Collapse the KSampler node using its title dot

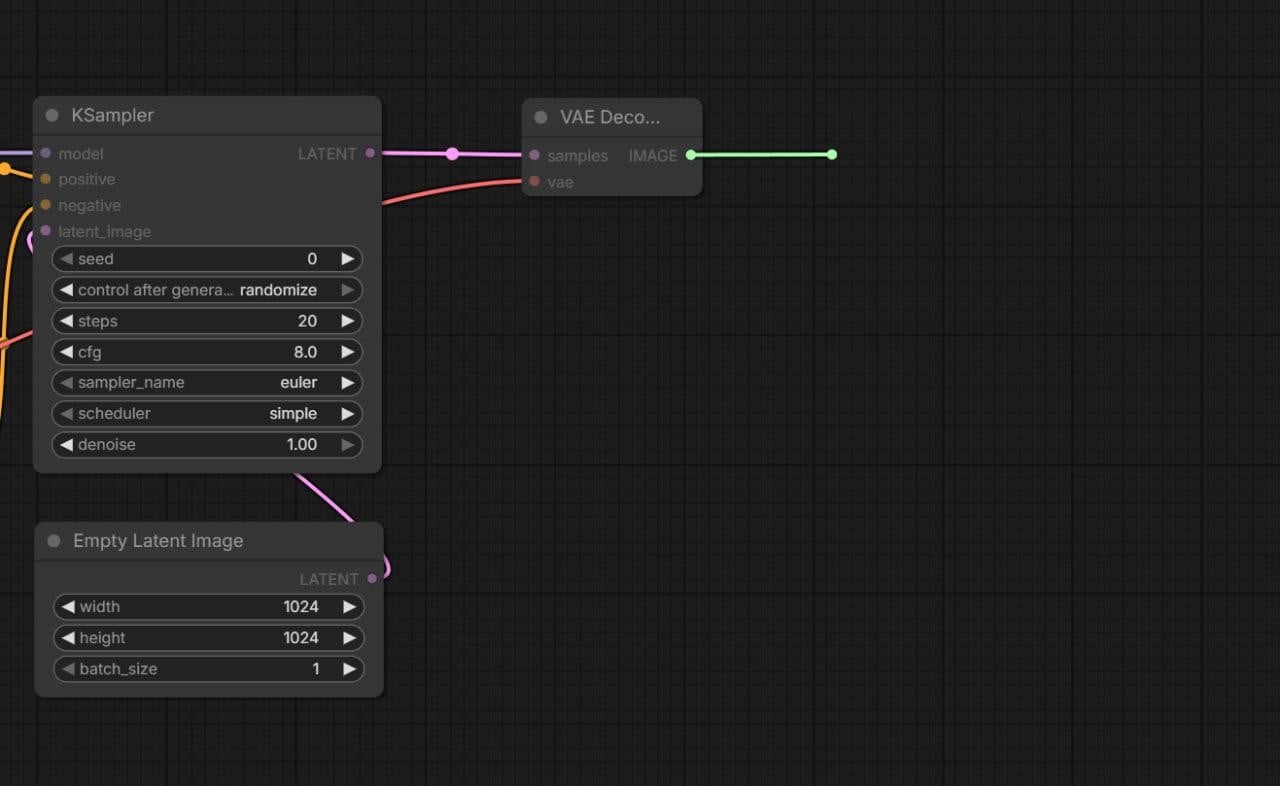coord(52,116)
